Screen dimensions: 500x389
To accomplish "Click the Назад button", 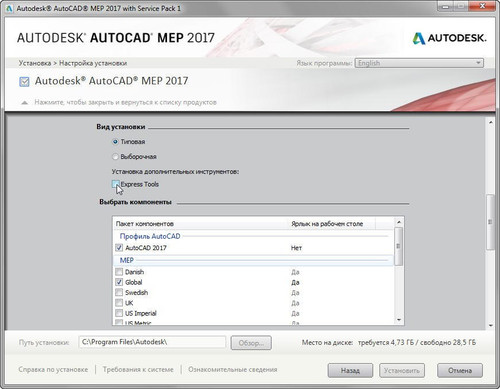I will point(350,370).
